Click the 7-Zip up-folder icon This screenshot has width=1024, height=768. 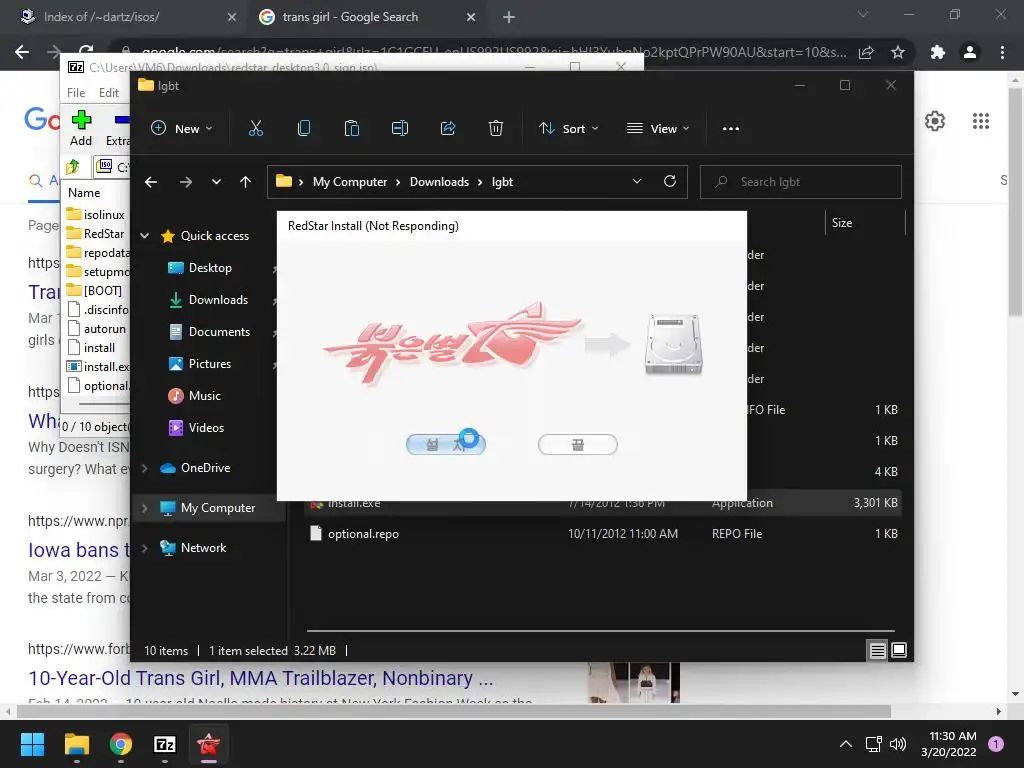[x=72, y=167]
